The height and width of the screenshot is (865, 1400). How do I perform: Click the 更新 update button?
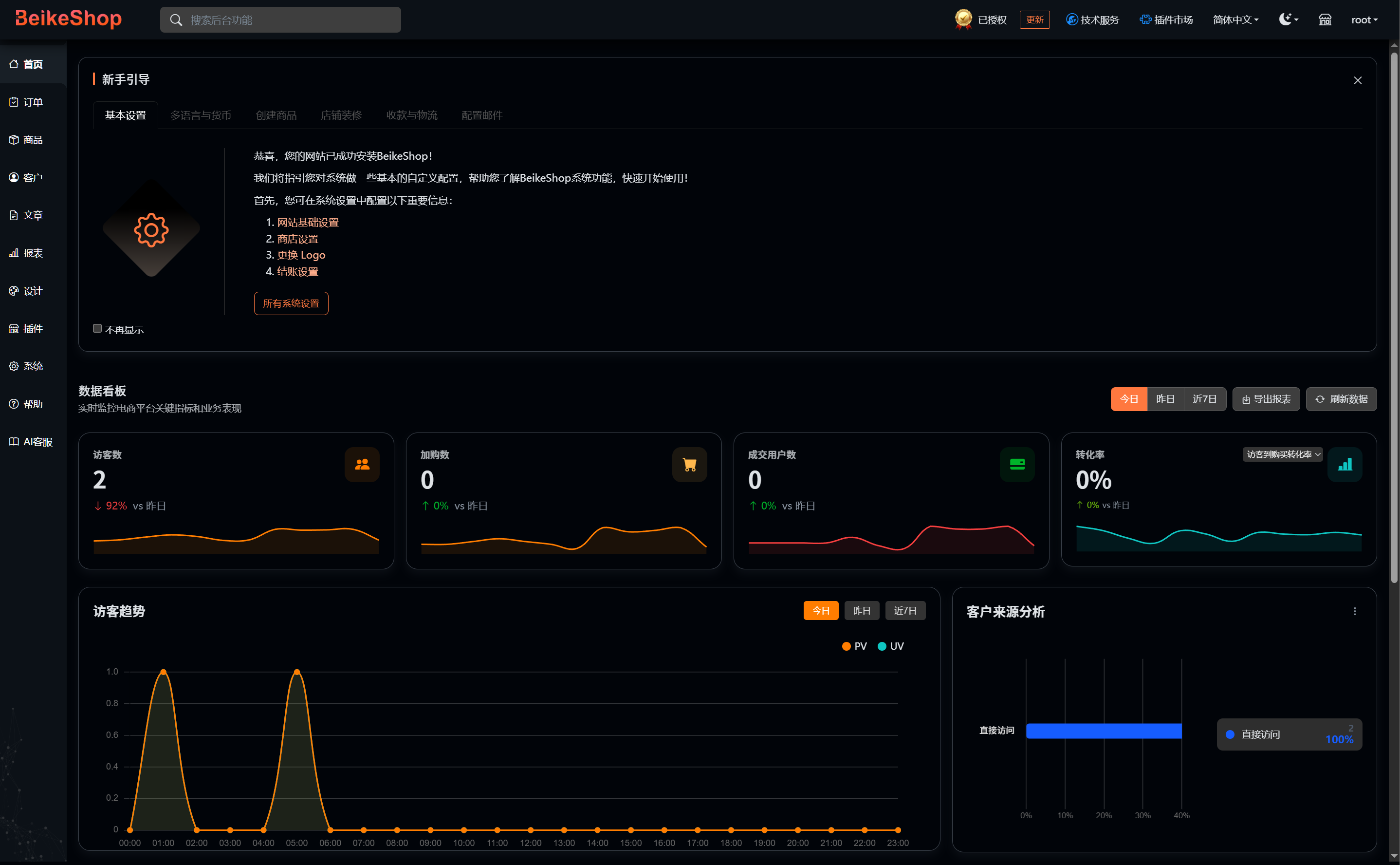pyautogui.click(x=1035, y=20)
